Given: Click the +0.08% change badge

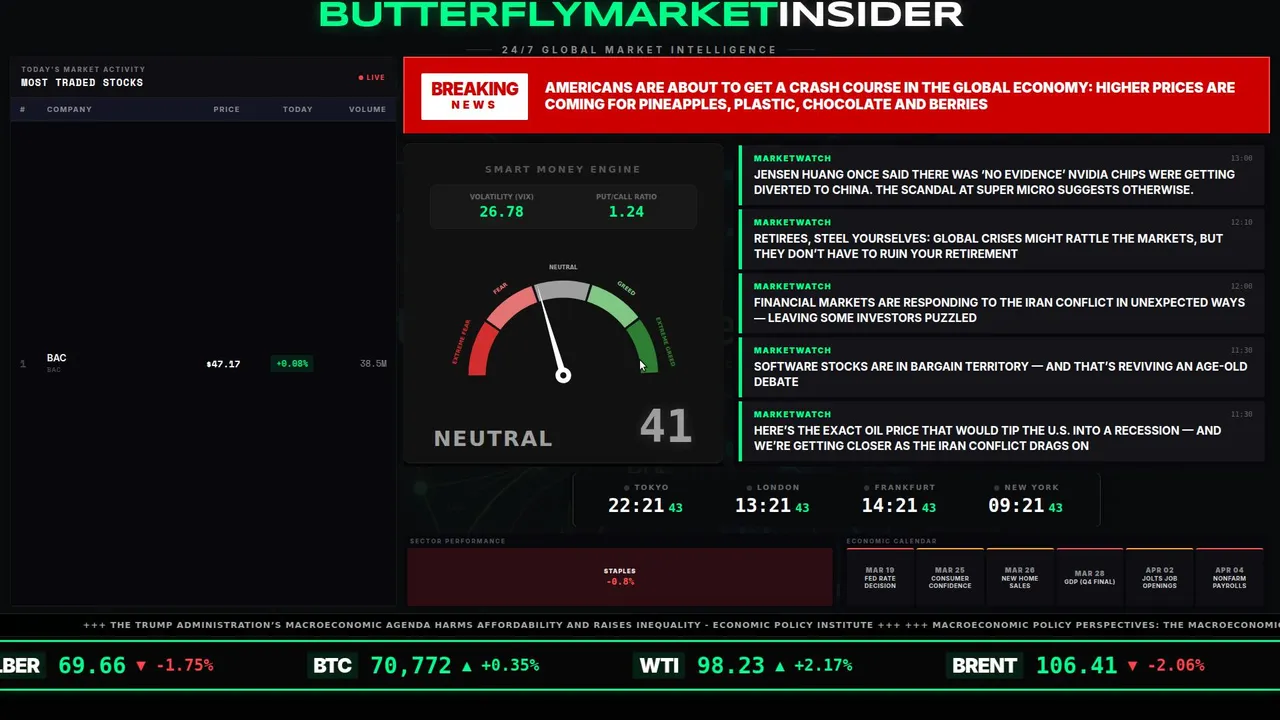Looking at the screenshot, I should (x=292, y=364).
